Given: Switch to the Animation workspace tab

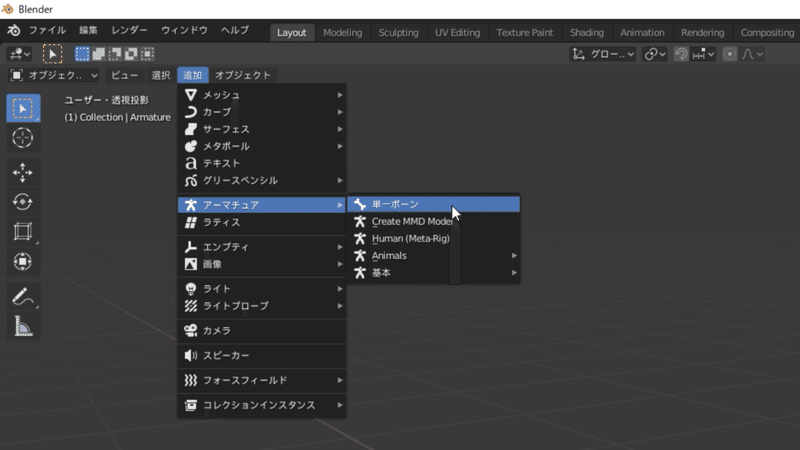Looking at the screenshot, I should pyautogui.click(x=642, y=33).
